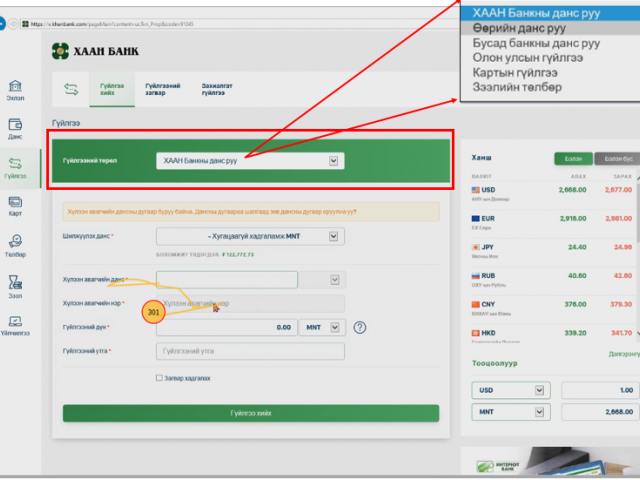Open the recipient bank dropdown
The image size is (640, 480).
point(322,280)
